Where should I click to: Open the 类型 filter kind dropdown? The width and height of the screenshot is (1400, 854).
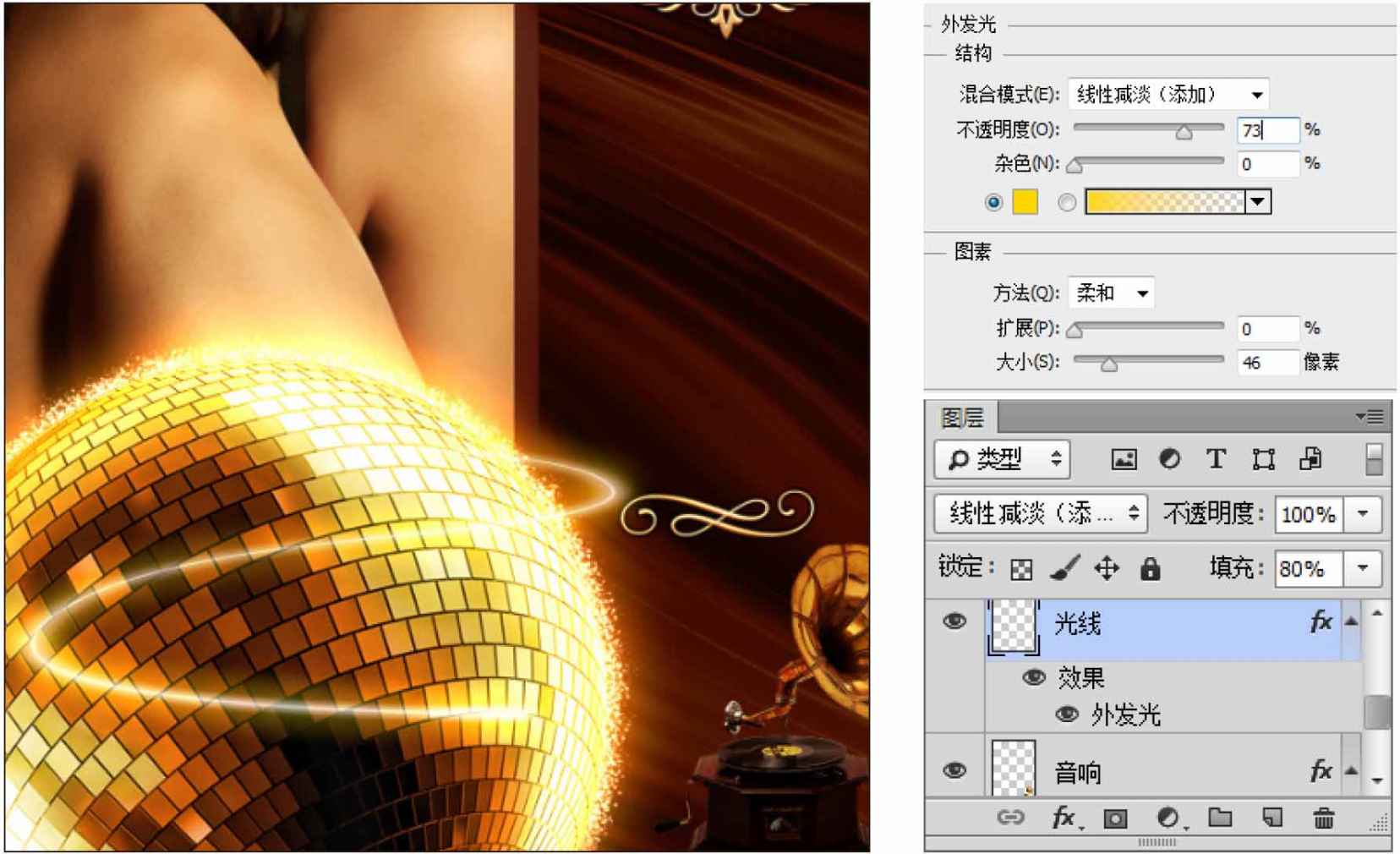(x=1002, y=459)
